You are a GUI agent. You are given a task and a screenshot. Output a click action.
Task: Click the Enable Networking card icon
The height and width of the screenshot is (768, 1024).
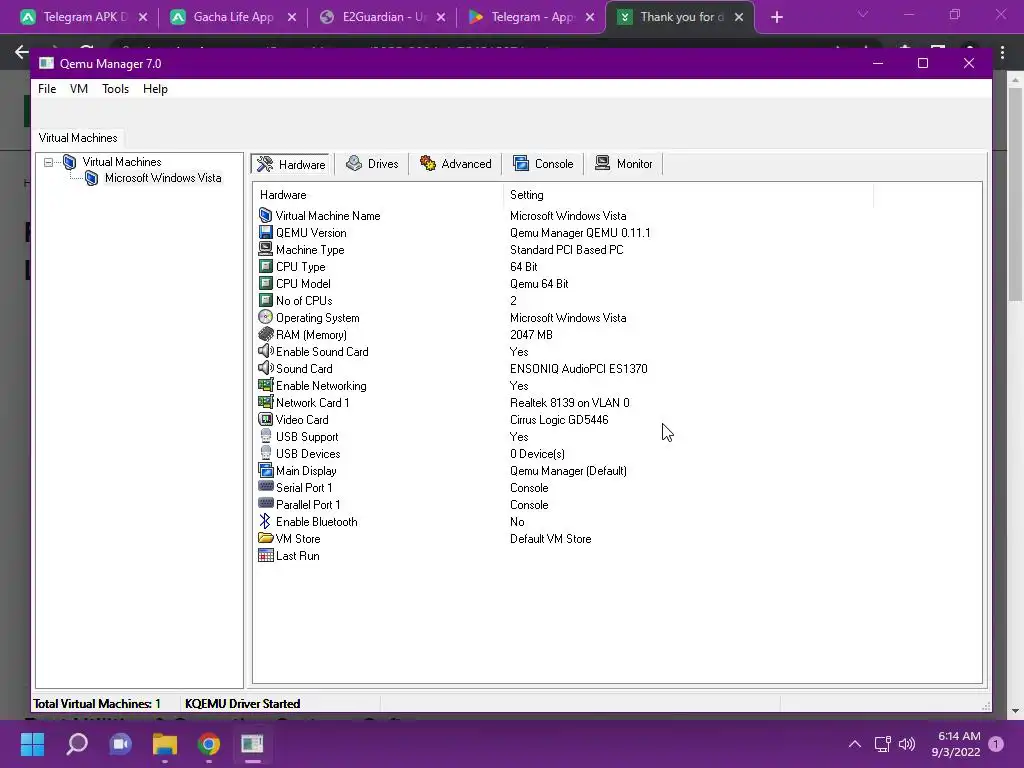[x=265, y=385]
